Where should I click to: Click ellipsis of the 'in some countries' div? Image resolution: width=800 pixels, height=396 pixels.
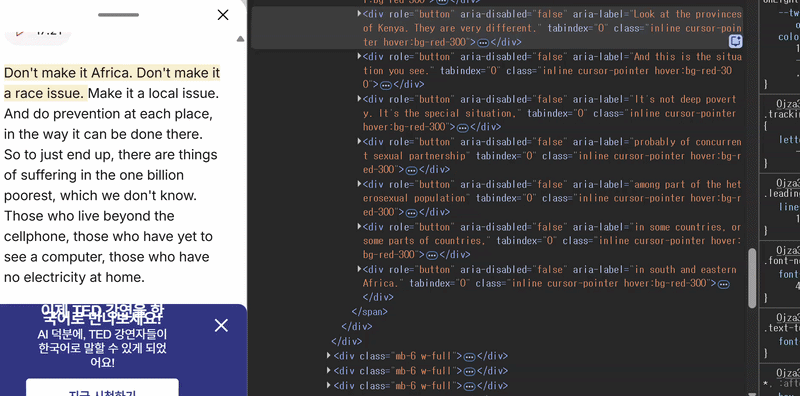[x=432, y=254]
